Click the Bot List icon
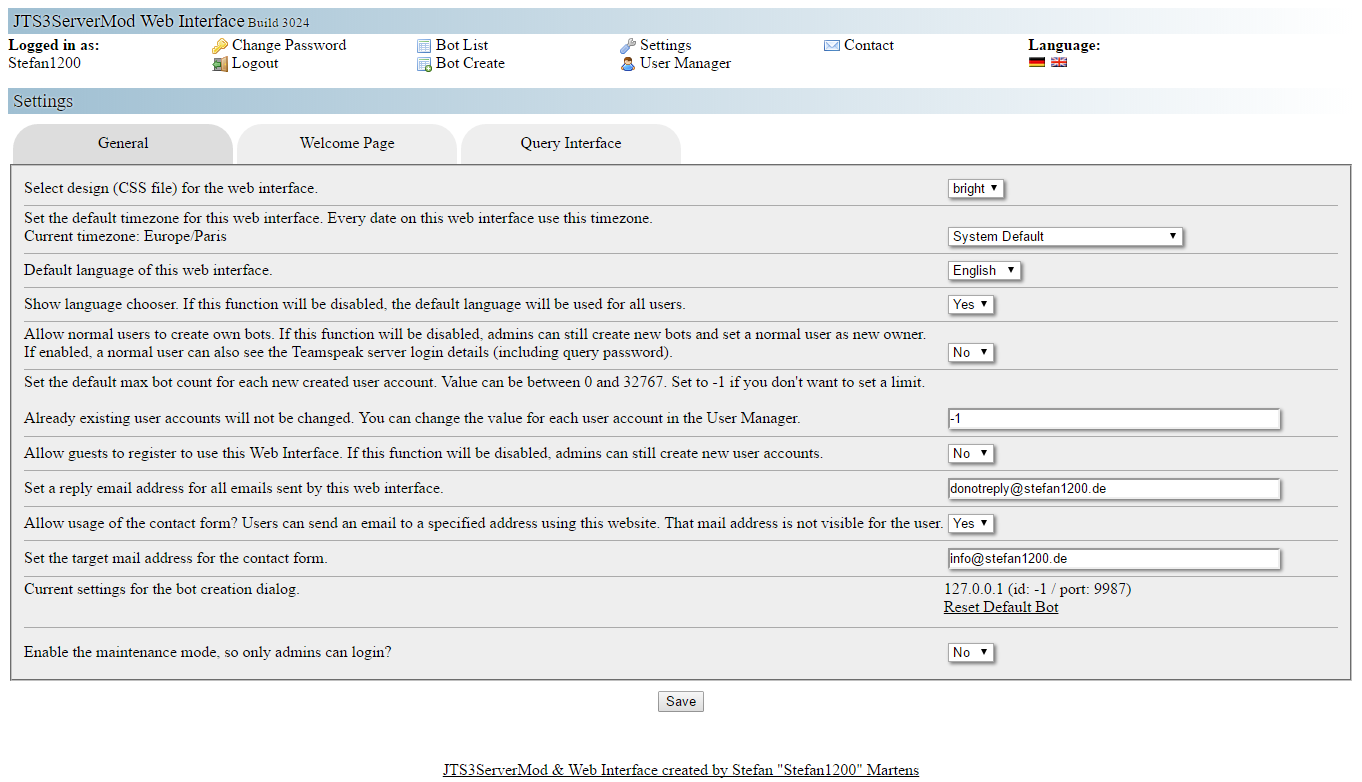 tap(424, 46)
